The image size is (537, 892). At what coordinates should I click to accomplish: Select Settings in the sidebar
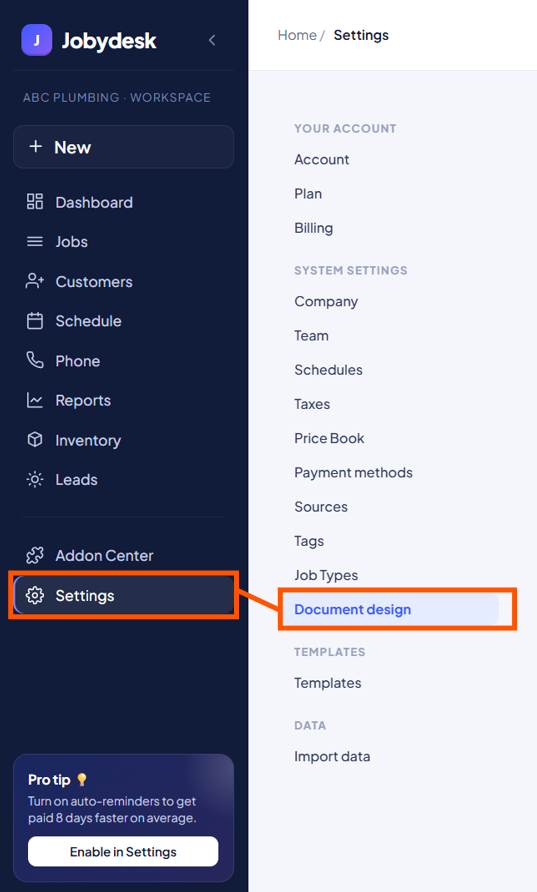click(123, 595)
